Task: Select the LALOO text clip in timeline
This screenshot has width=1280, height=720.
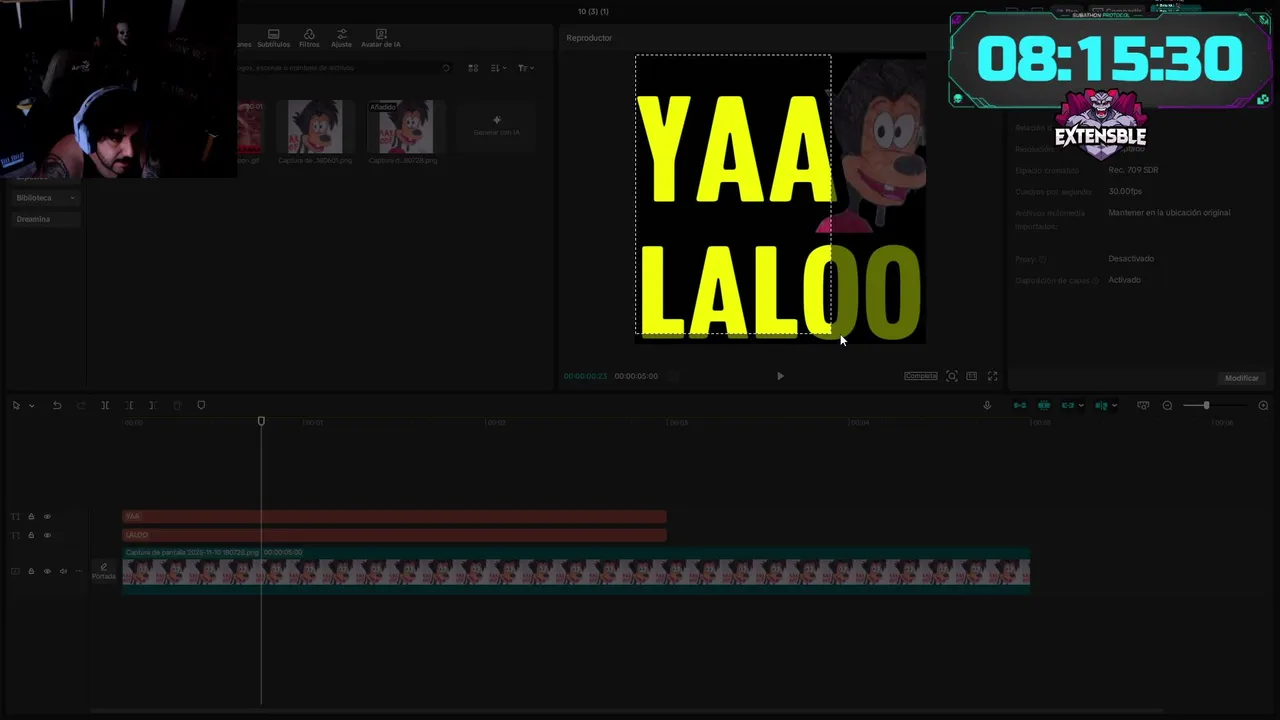Action: coord(394,535)
